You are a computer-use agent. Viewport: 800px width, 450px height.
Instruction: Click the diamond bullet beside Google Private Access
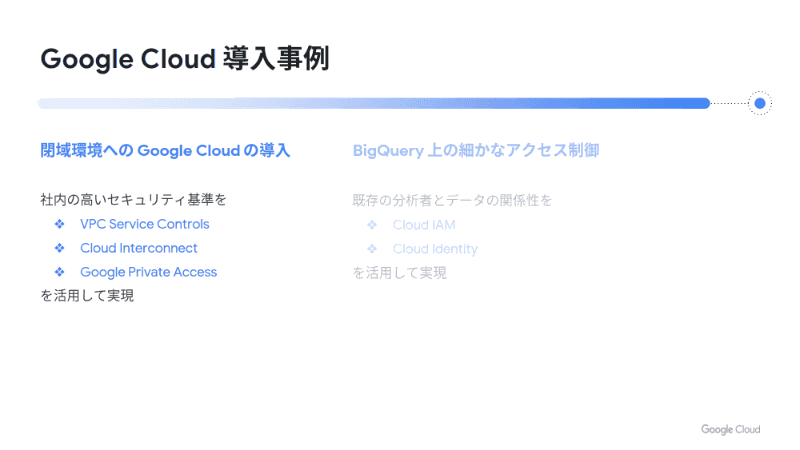click(x=59, y=272)
